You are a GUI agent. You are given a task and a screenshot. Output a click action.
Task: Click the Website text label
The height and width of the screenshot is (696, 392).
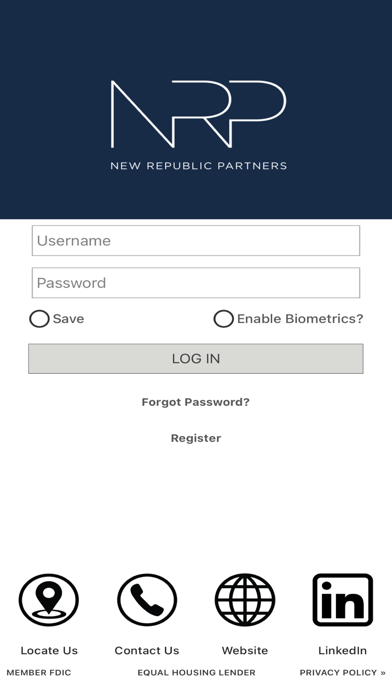pyautogui.click(x=245, y=650)
